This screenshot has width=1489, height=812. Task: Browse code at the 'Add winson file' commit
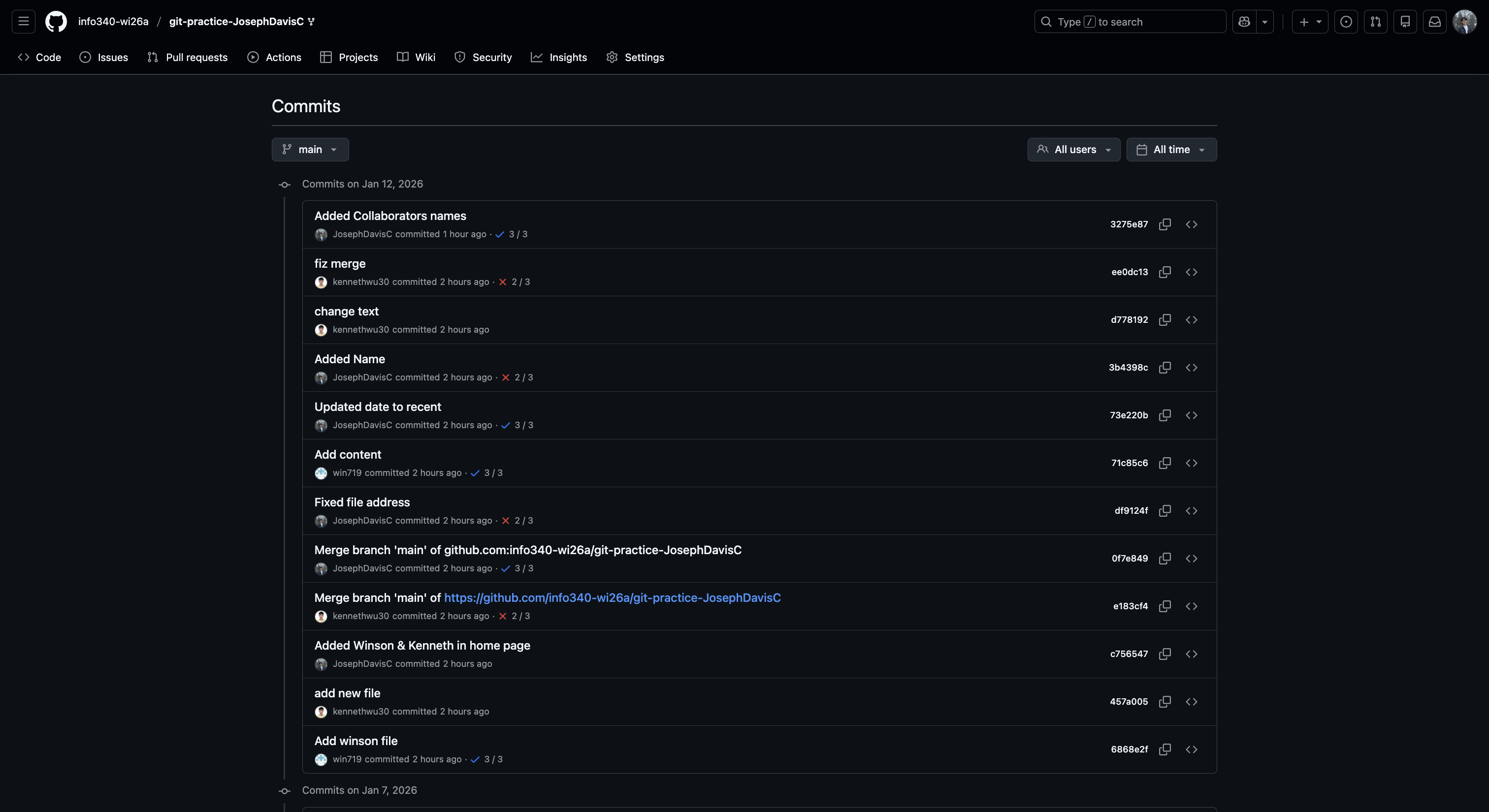click(1191, 749)
